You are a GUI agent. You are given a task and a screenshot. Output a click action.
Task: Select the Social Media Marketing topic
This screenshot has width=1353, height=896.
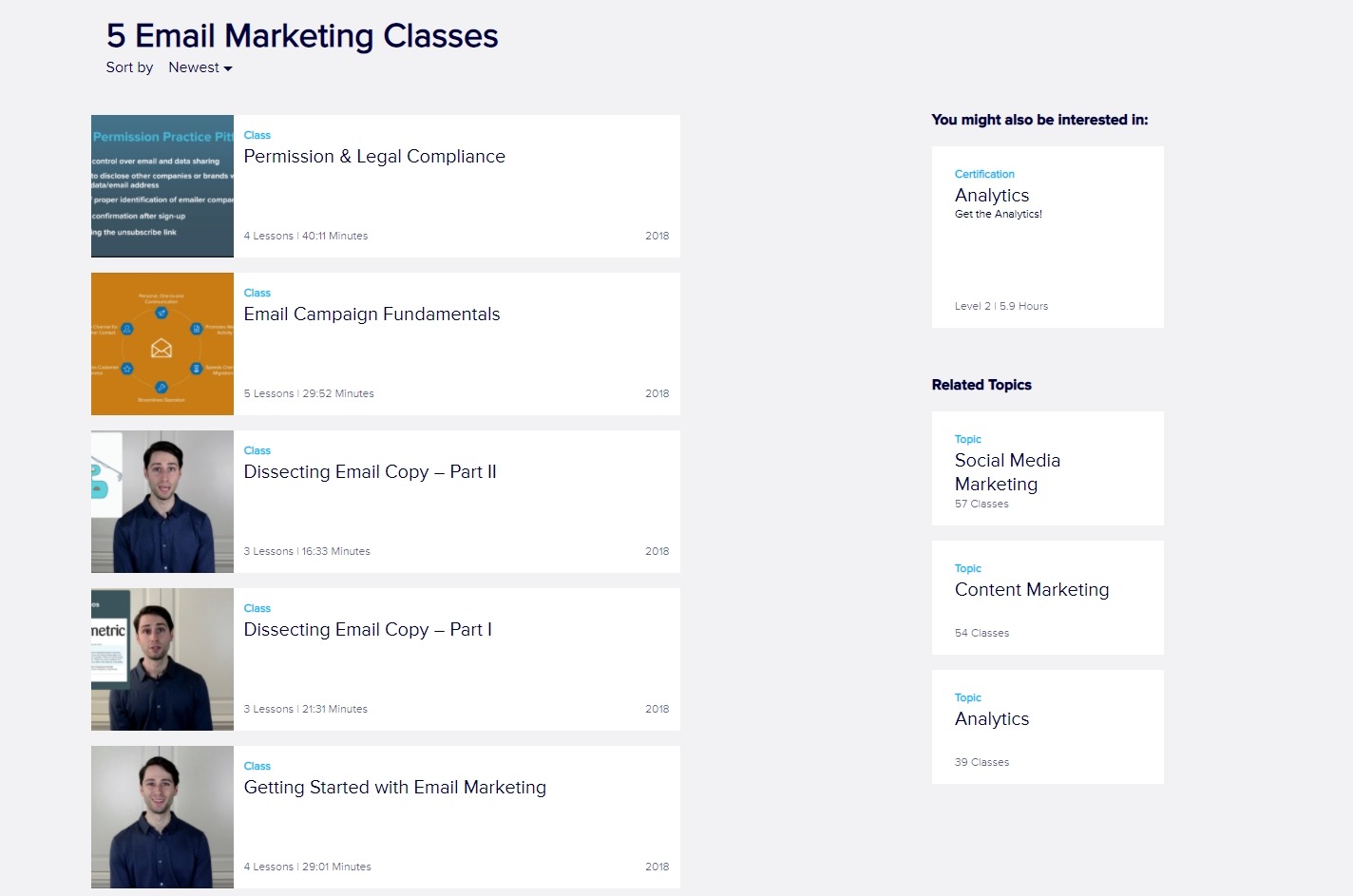point(1007,472)
